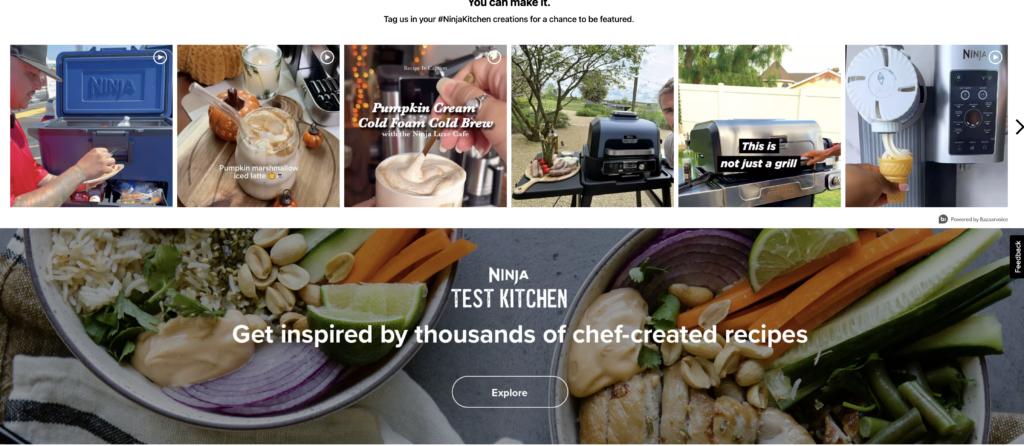Open the Pumpkin Cream Cold Foam post
The width and height of the screenshot is (1024, 446).
point(425,126)
